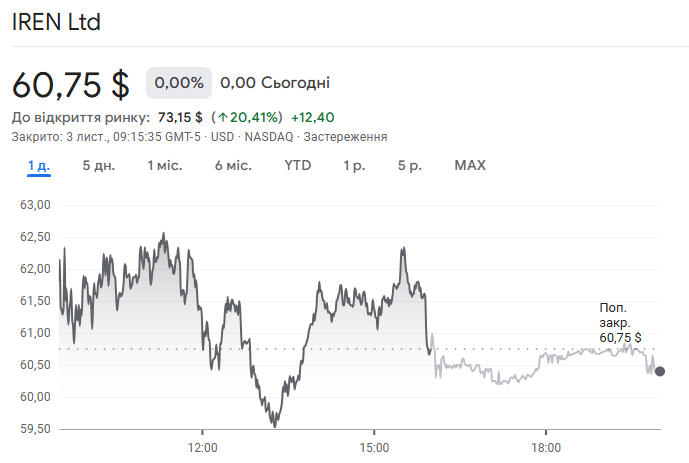Open the 1 міс. chart range
The image size is (689, 463).
(x=165, y=165)
